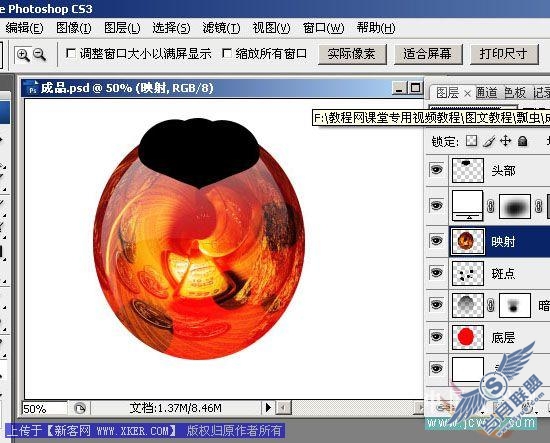Open status bar document info arrow menu

pyautogui.click(x=268, y=408)
